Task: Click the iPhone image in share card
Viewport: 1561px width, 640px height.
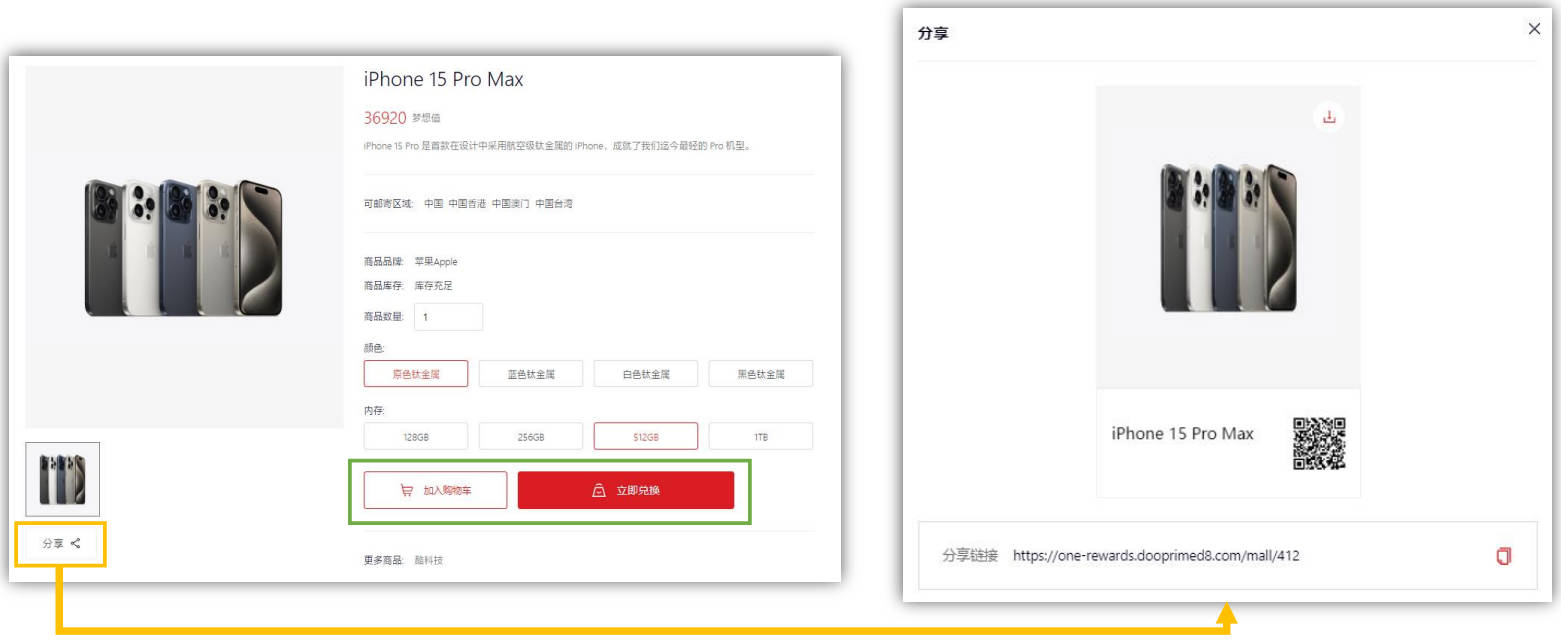Action: click(x=1228, y=237)
